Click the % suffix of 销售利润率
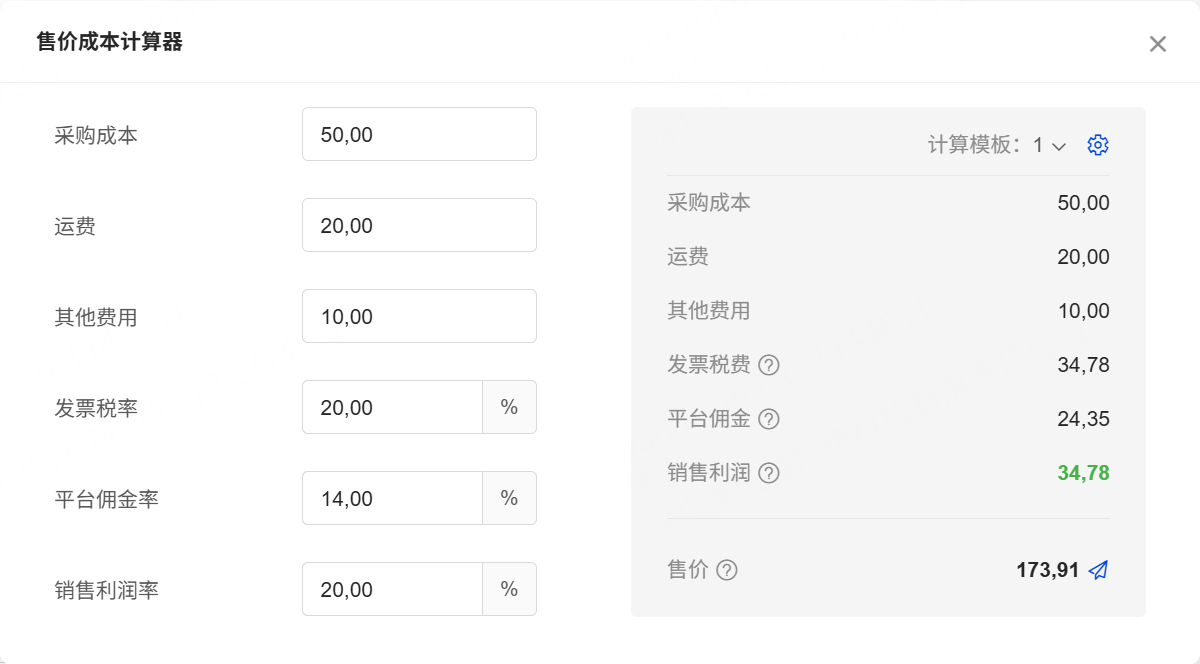Viewport: 1200px width, 664px height. pyautogui.click(x=510, y=589)
